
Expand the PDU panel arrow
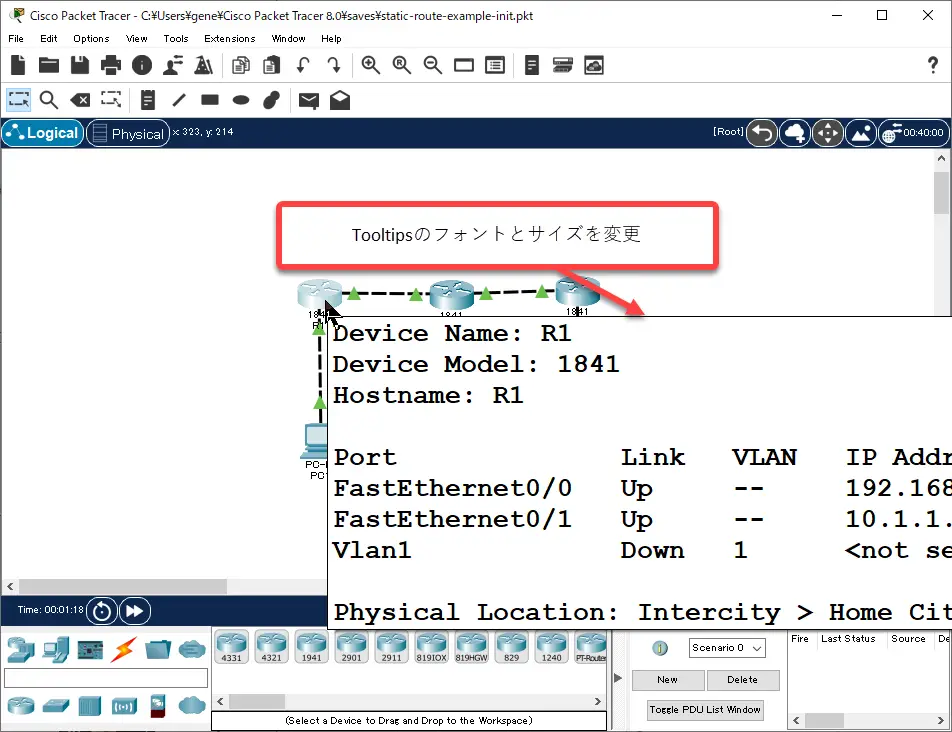pos(618,678)
